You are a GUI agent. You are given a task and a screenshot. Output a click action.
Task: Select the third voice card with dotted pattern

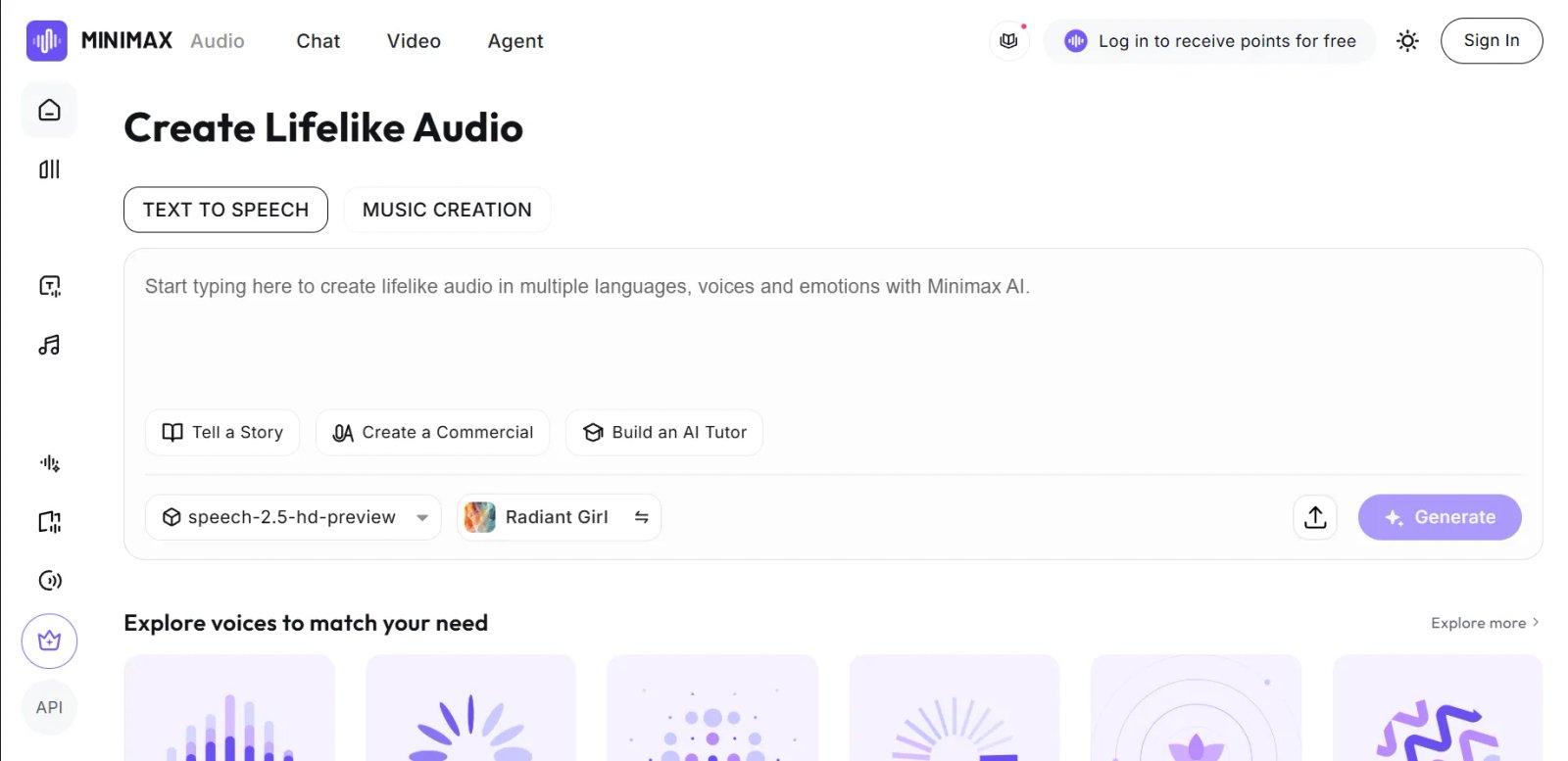pyautogui.click(x=712, y=708)
